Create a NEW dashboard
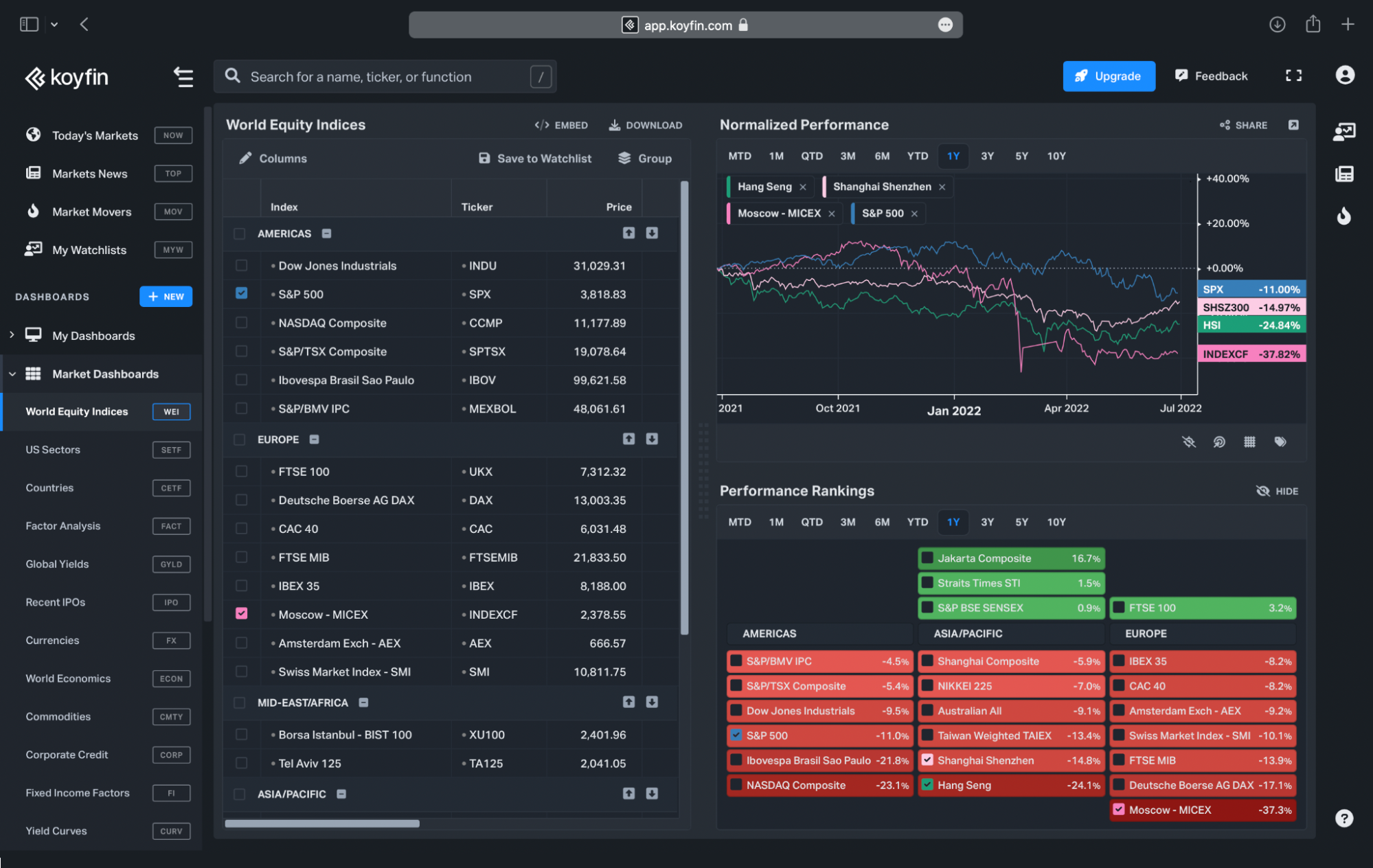1373x868 pixels. [x=166, y=296]
